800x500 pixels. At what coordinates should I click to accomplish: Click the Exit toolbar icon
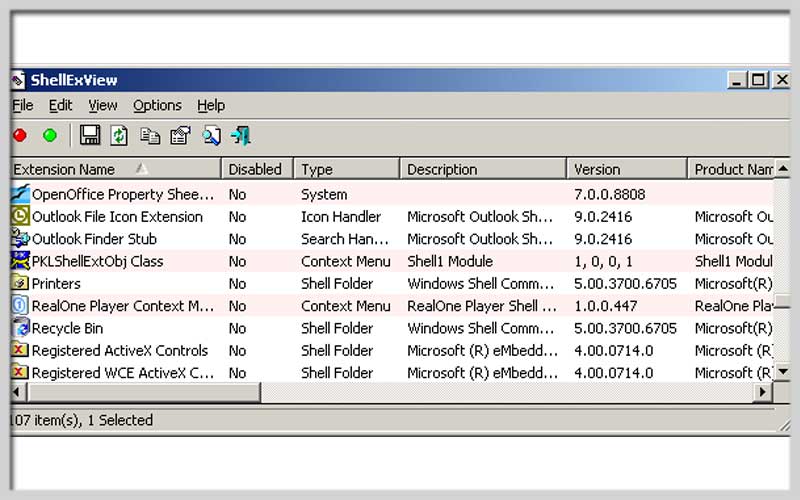241,136
